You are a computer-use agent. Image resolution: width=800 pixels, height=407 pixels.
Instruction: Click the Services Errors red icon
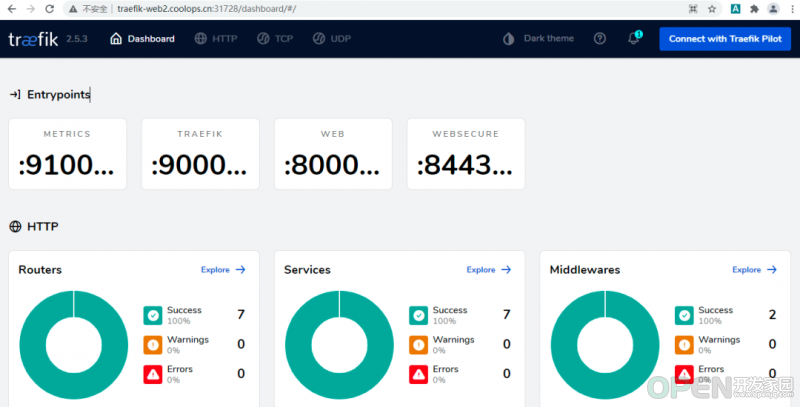tap(418, 374)
